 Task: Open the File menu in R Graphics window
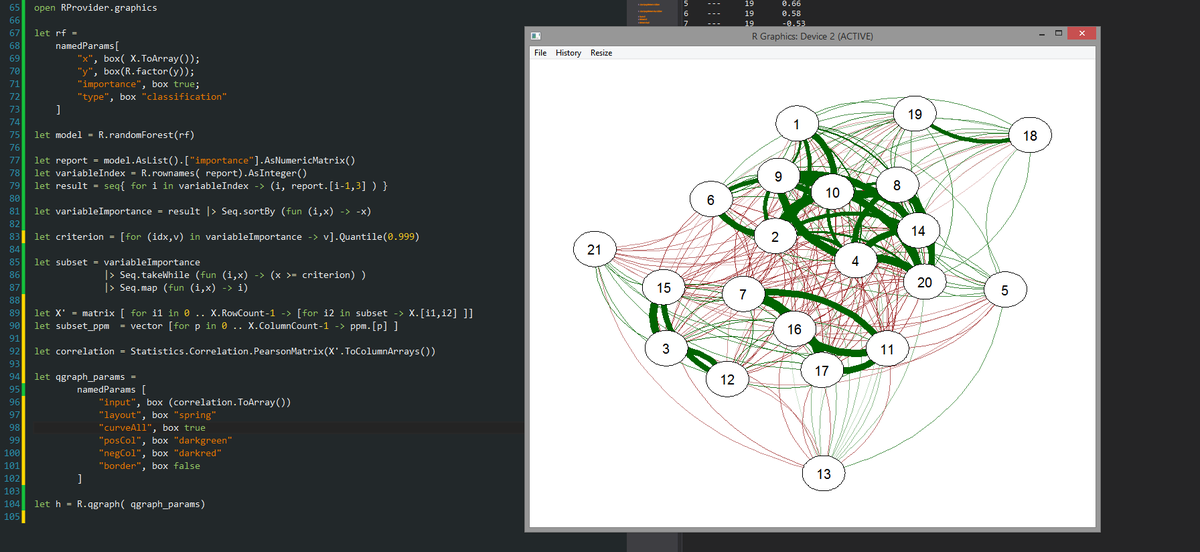point(540,53)
